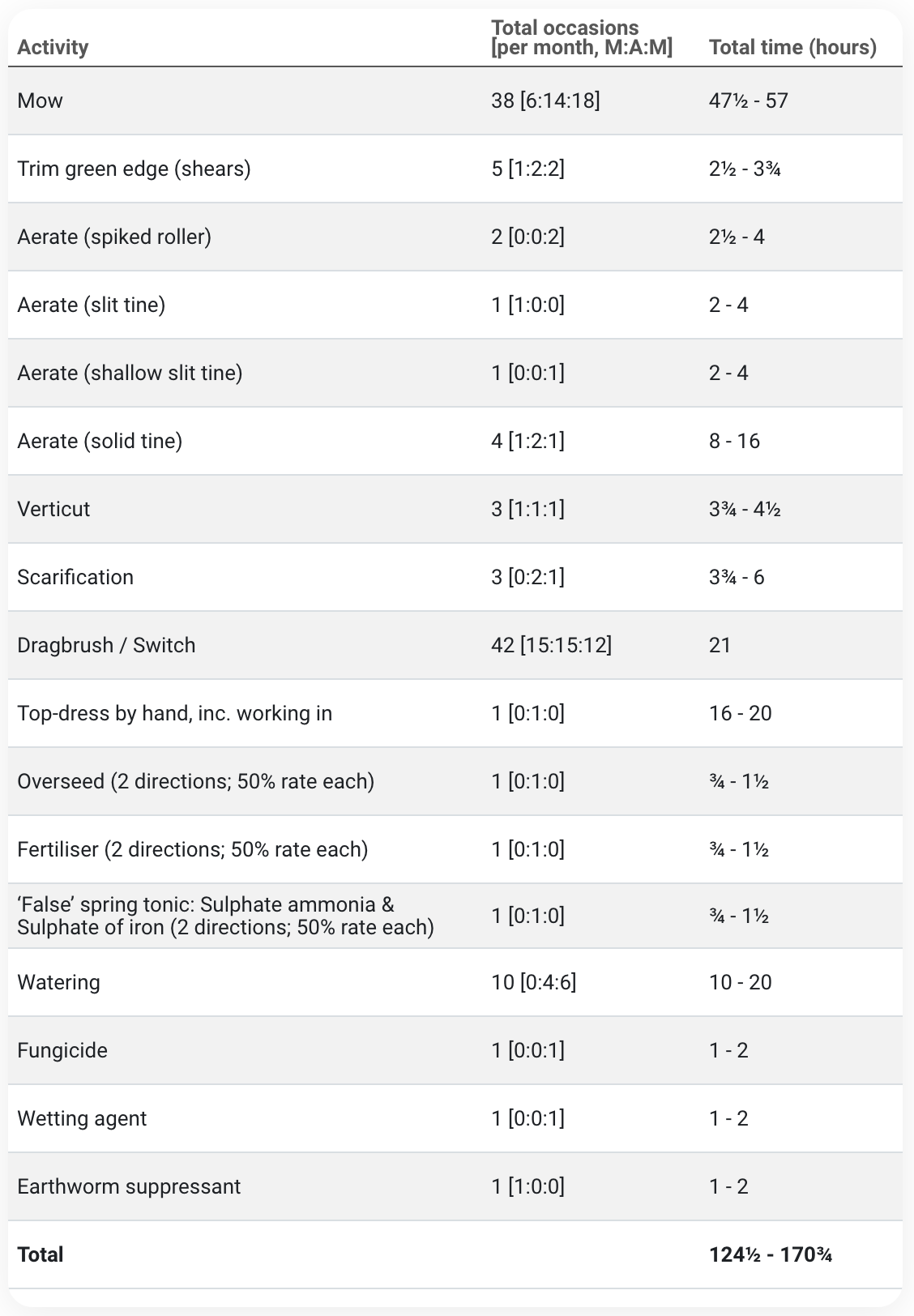Select the Aerate (spiked roller) row label
This screenshot has height=1316, width=914.
(x=114, y=237)
